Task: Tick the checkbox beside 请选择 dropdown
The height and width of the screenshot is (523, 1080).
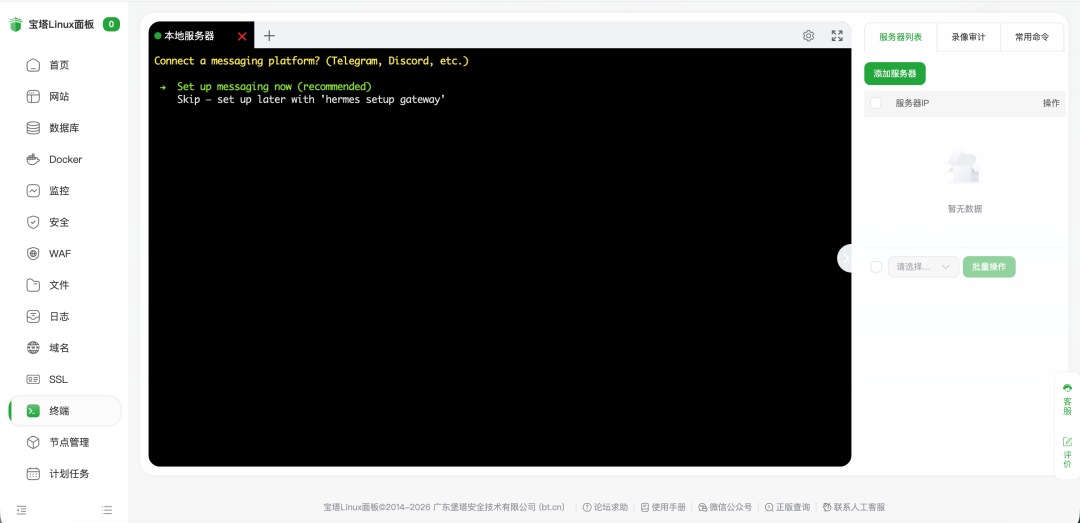Action: point(876,267)
